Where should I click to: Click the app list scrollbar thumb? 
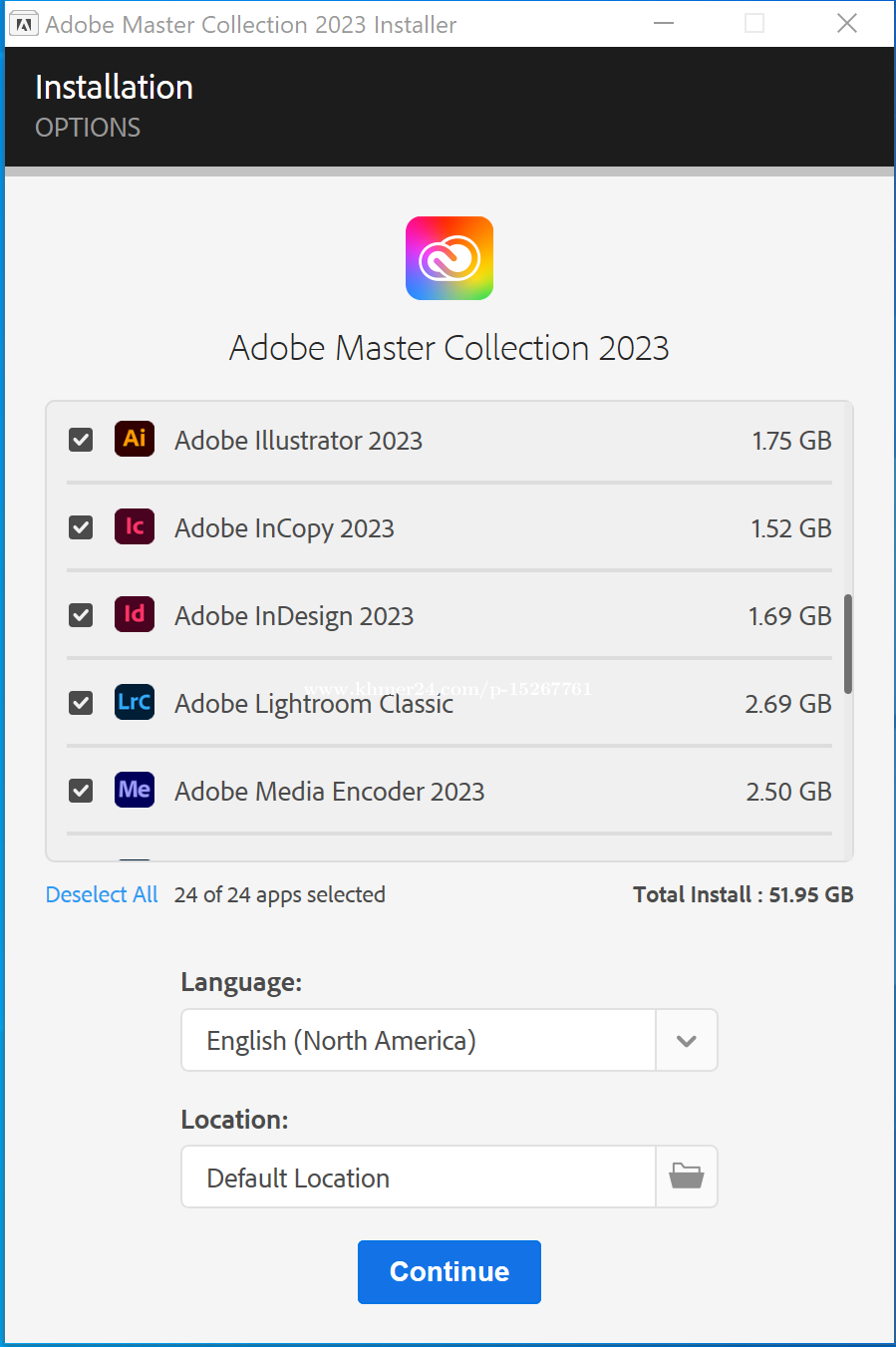click(x=848, y=644)
